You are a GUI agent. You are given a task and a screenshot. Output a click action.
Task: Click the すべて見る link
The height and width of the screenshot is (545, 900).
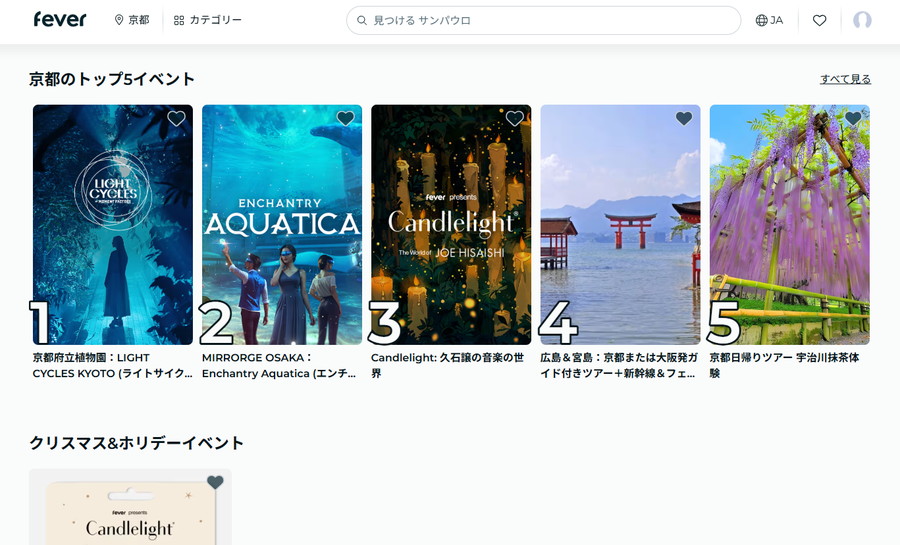point(845,79)
